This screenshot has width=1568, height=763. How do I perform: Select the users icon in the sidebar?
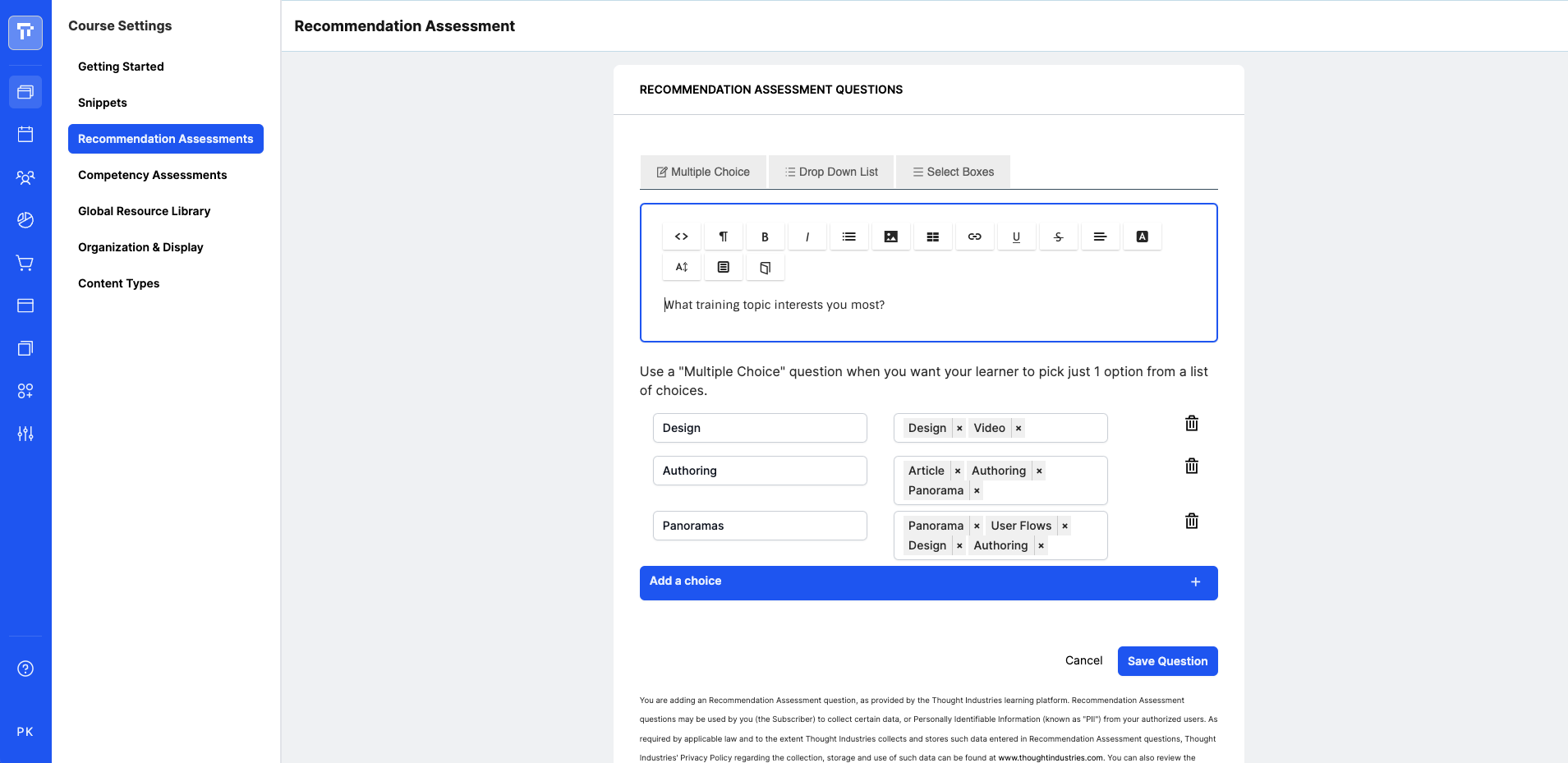coord(25,177)
